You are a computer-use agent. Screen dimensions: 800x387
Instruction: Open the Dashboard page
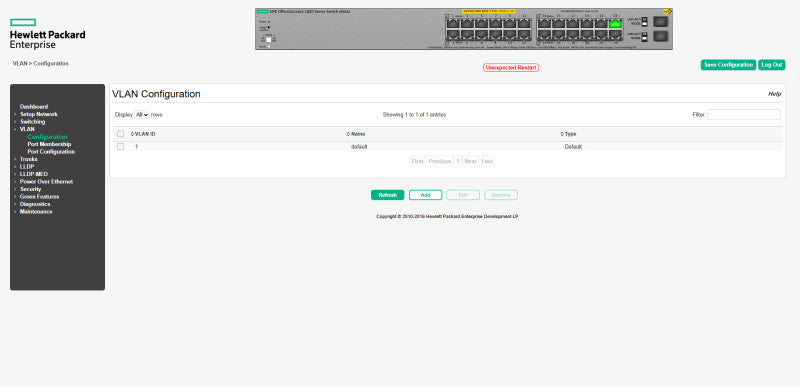click(34, 107)
